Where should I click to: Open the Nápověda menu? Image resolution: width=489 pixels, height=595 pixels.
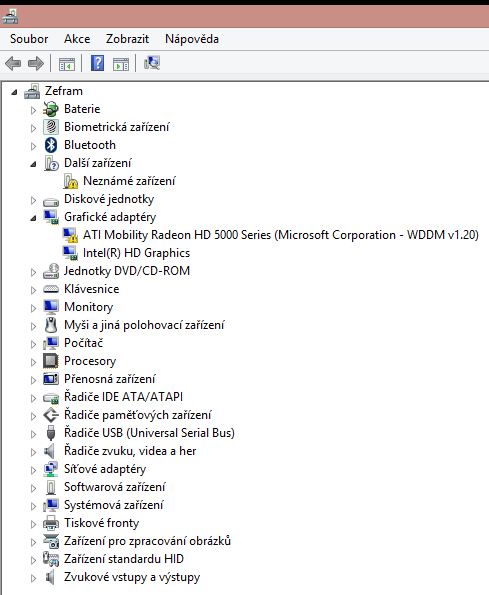coord(192,39)
